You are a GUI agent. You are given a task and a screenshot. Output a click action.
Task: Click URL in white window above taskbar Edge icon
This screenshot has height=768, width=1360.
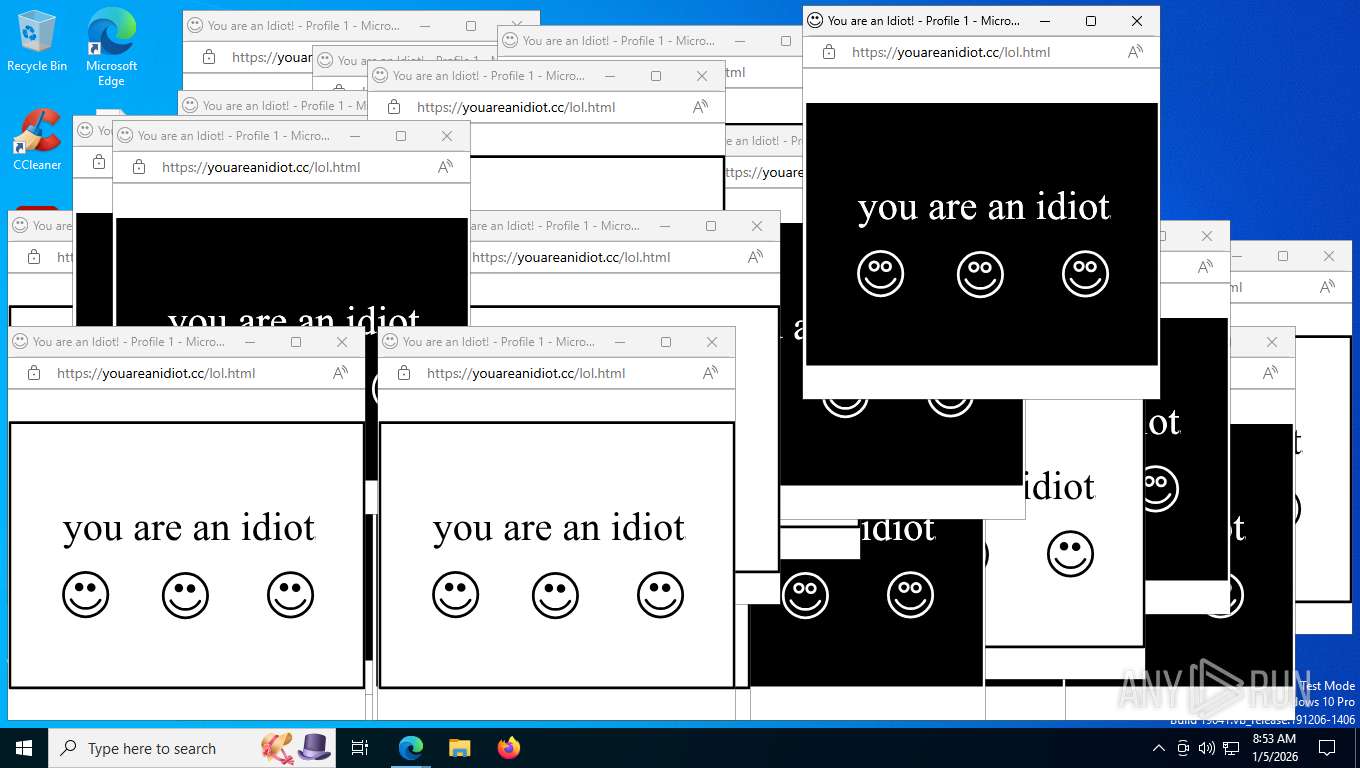tap(526, 373)
